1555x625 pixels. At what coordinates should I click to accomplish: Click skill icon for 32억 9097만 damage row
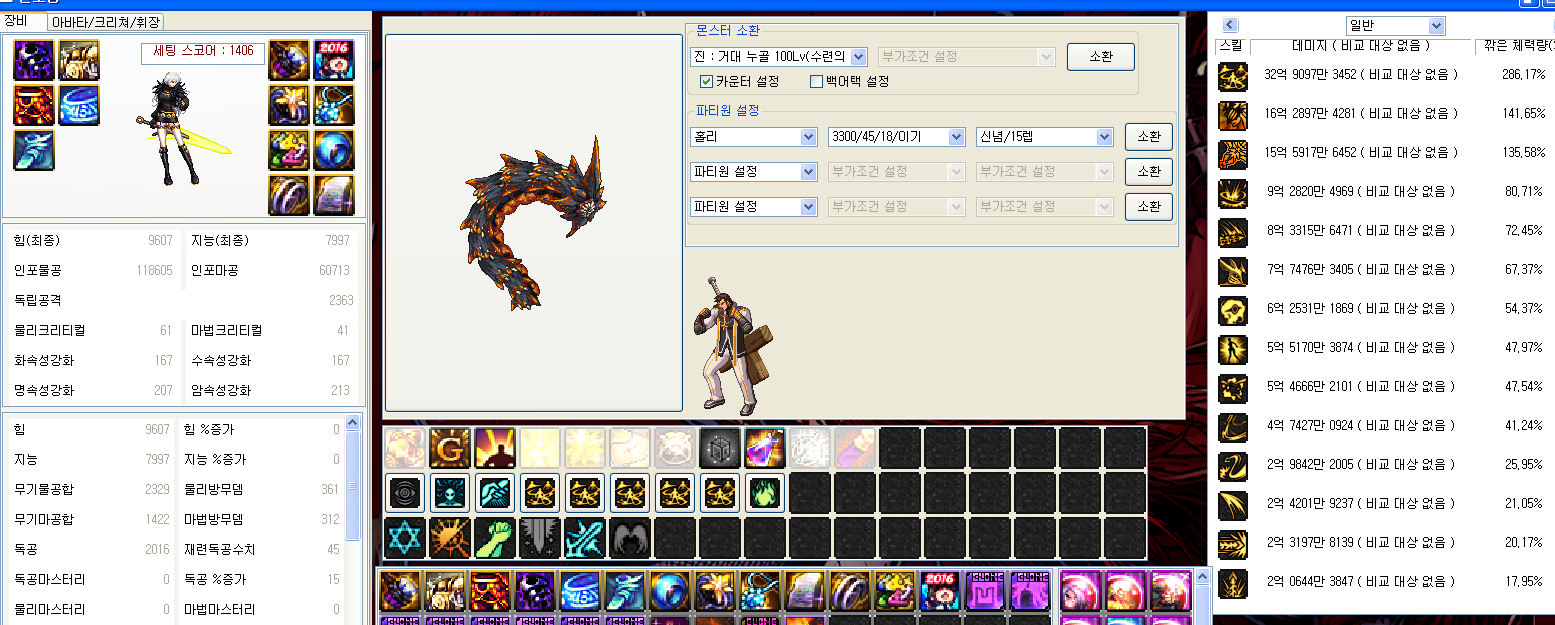click(x=1232, y=76)
